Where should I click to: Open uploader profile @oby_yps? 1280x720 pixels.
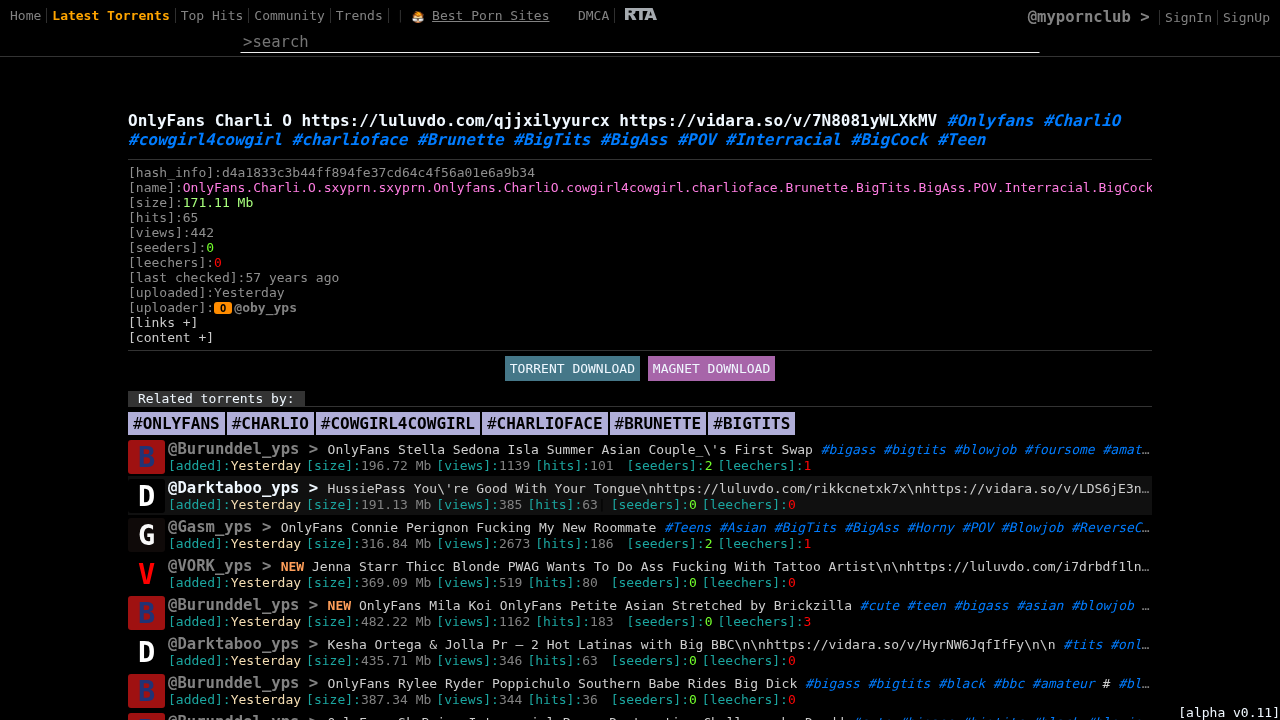click(265, 308)
